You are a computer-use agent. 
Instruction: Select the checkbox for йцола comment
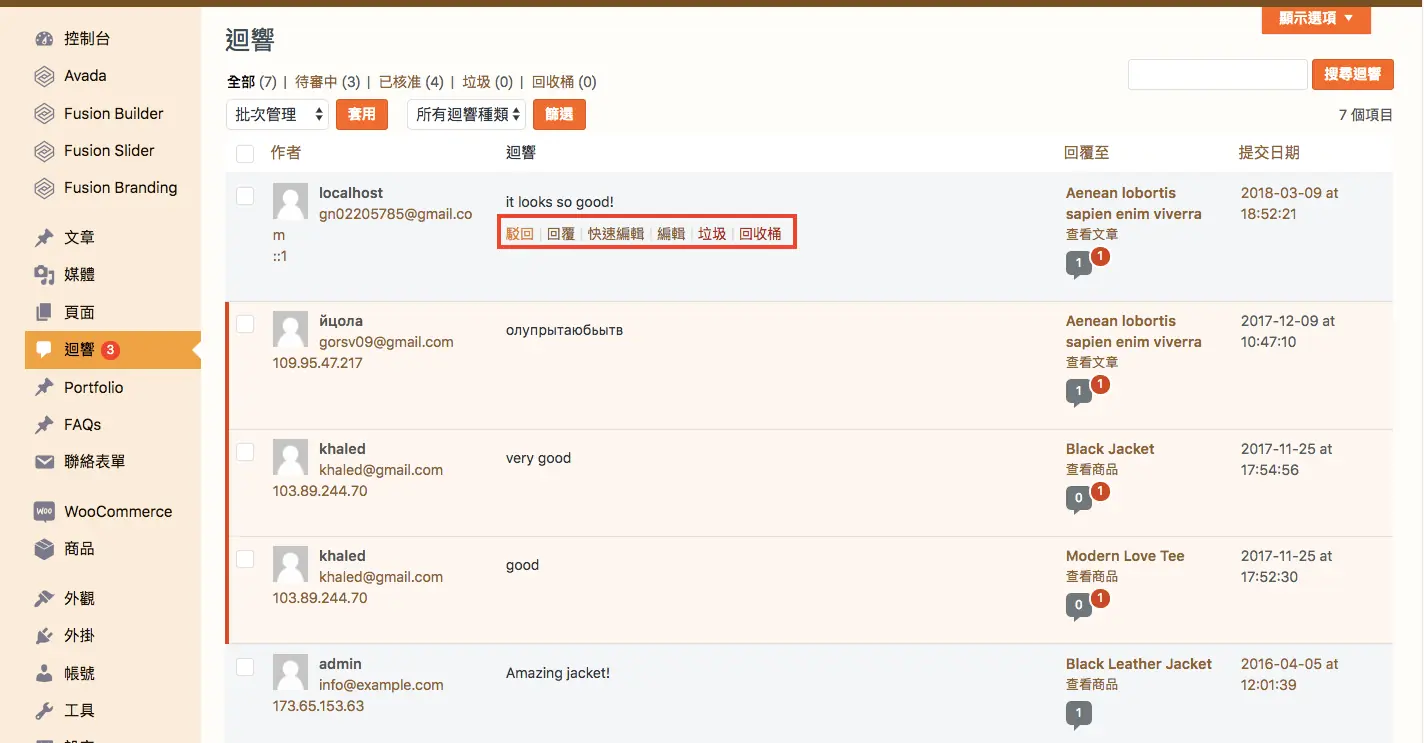tap(245, 324)
